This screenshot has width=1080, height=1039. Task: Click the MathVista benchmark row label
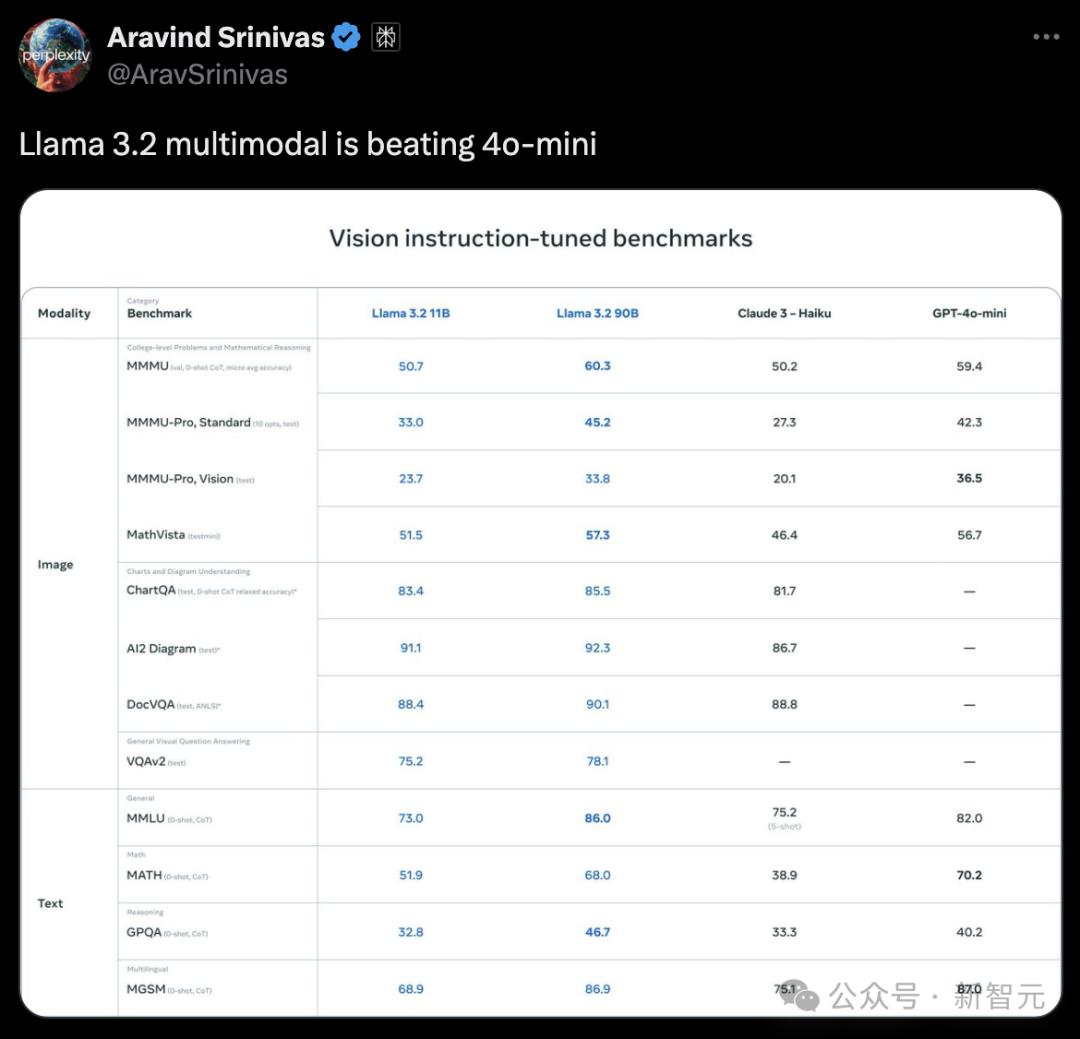point(156,535)
